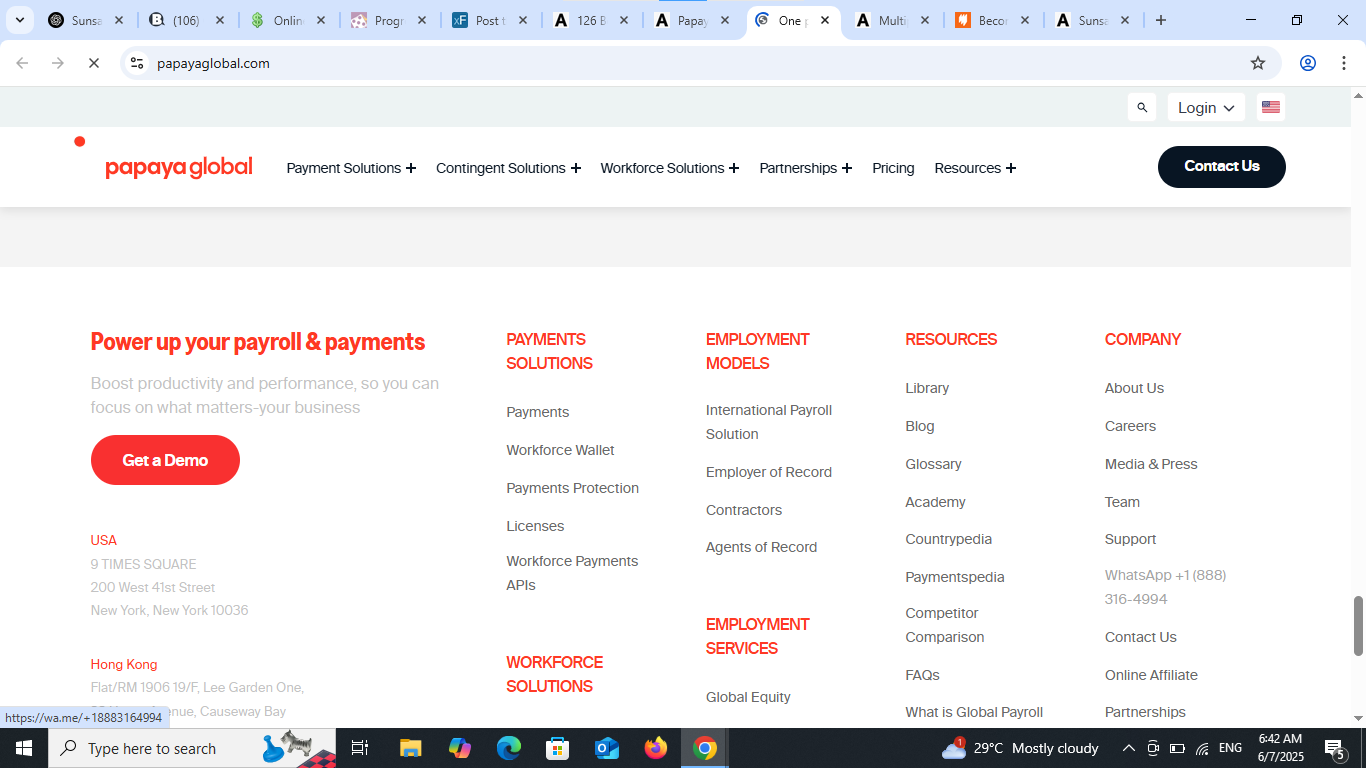This screenshot has height=768, width=1366.
Task: Open Agents of Record link
Action: coord(761,547)
